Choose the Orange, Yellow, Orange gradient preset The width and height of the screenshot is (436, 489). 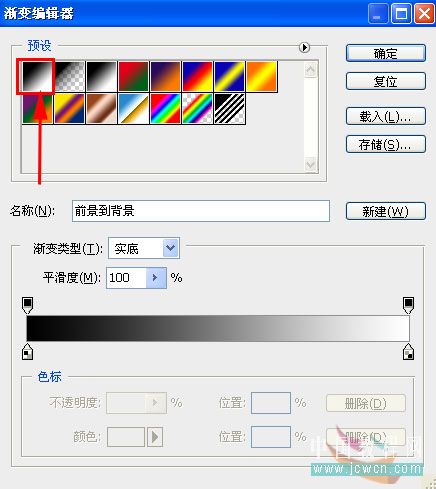[x=262, y=76]
